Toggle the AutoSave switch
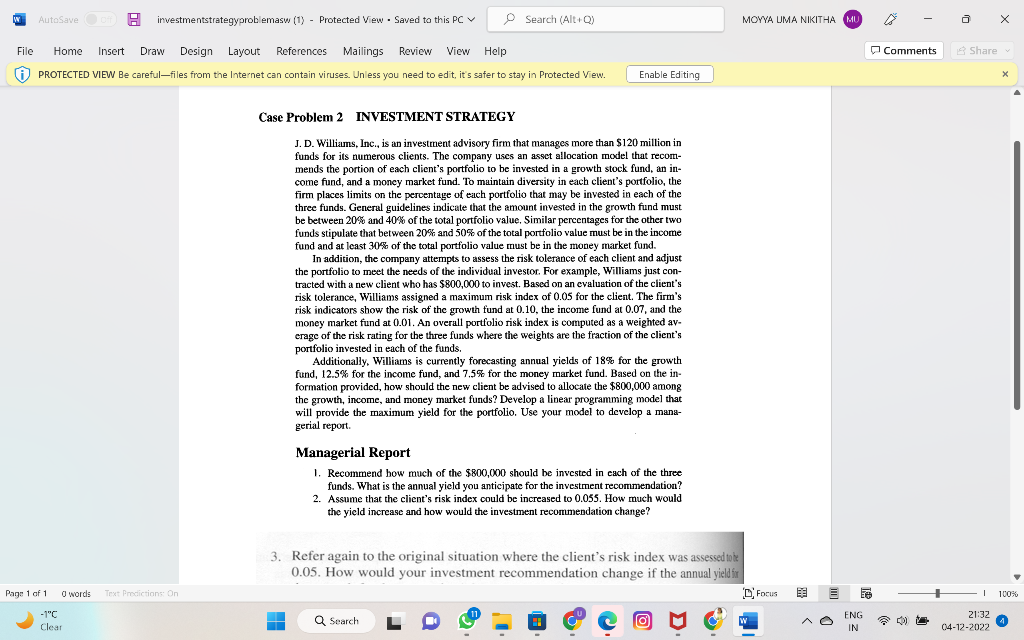The height and width of the screenshot is (640, 1024). (100, 20)
